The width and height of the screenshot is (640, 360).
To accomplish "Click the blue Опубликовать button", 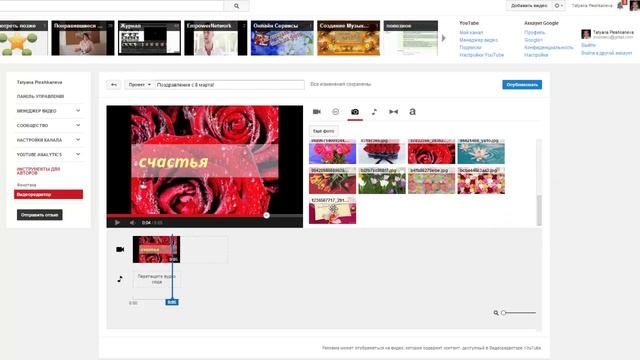I will coord(522,84).
